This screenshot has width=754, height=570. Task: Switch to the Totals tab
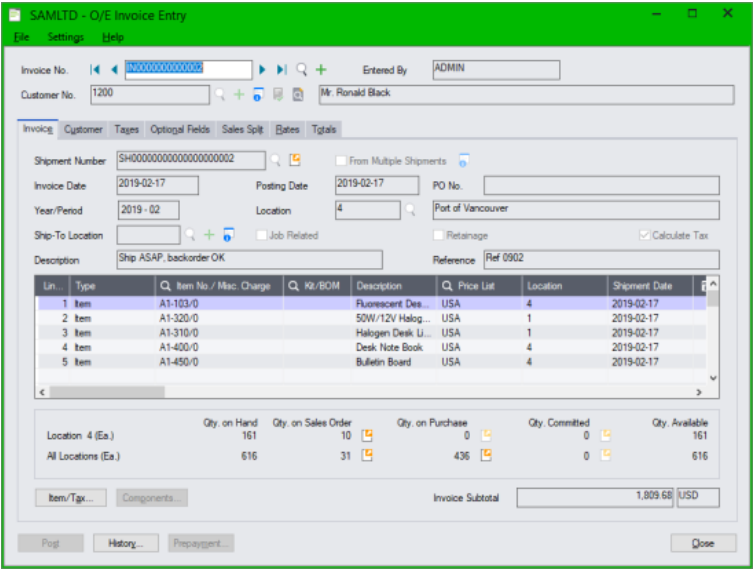click(x=324, y=129)
